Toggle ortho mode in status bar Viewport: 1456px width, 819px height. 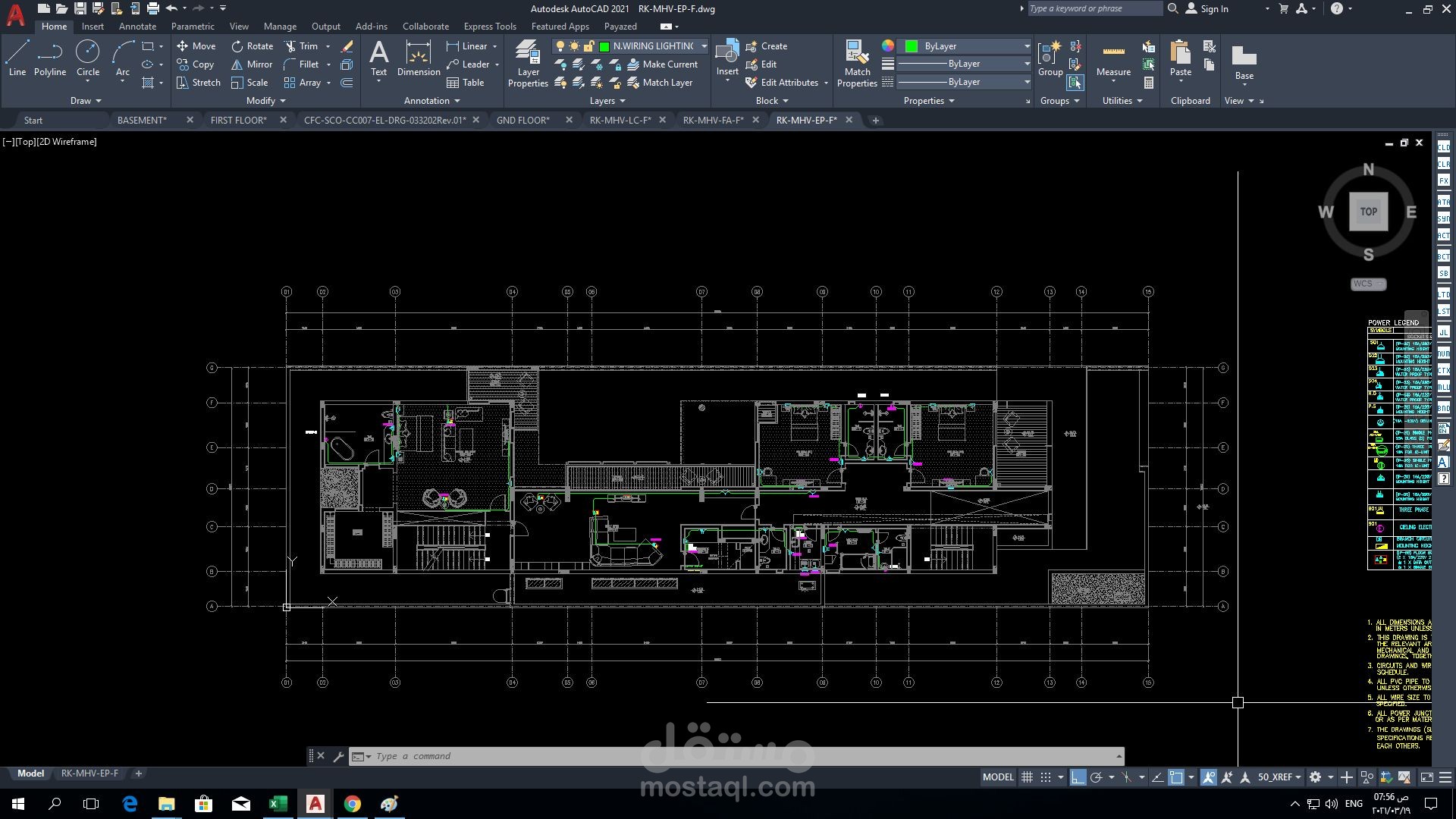(1078, 777)
